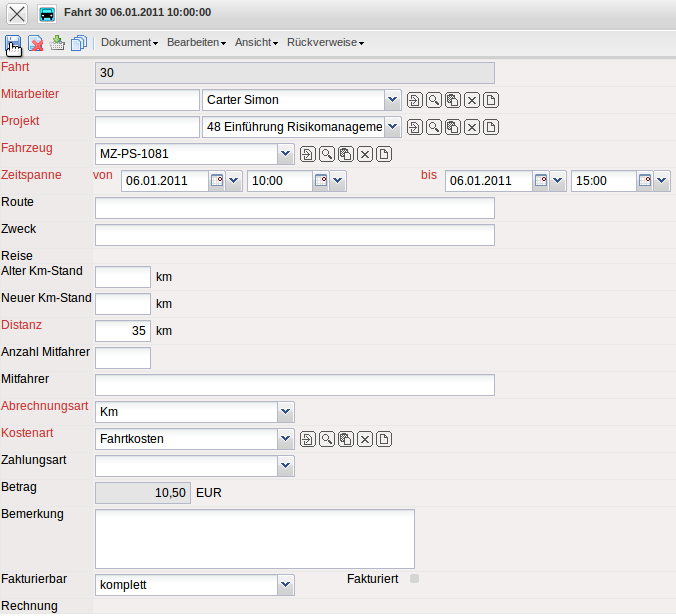Open the Fahrzeug dropdown MZ-PS-1081
The image size is (676, 616).
tap(285, 154)
